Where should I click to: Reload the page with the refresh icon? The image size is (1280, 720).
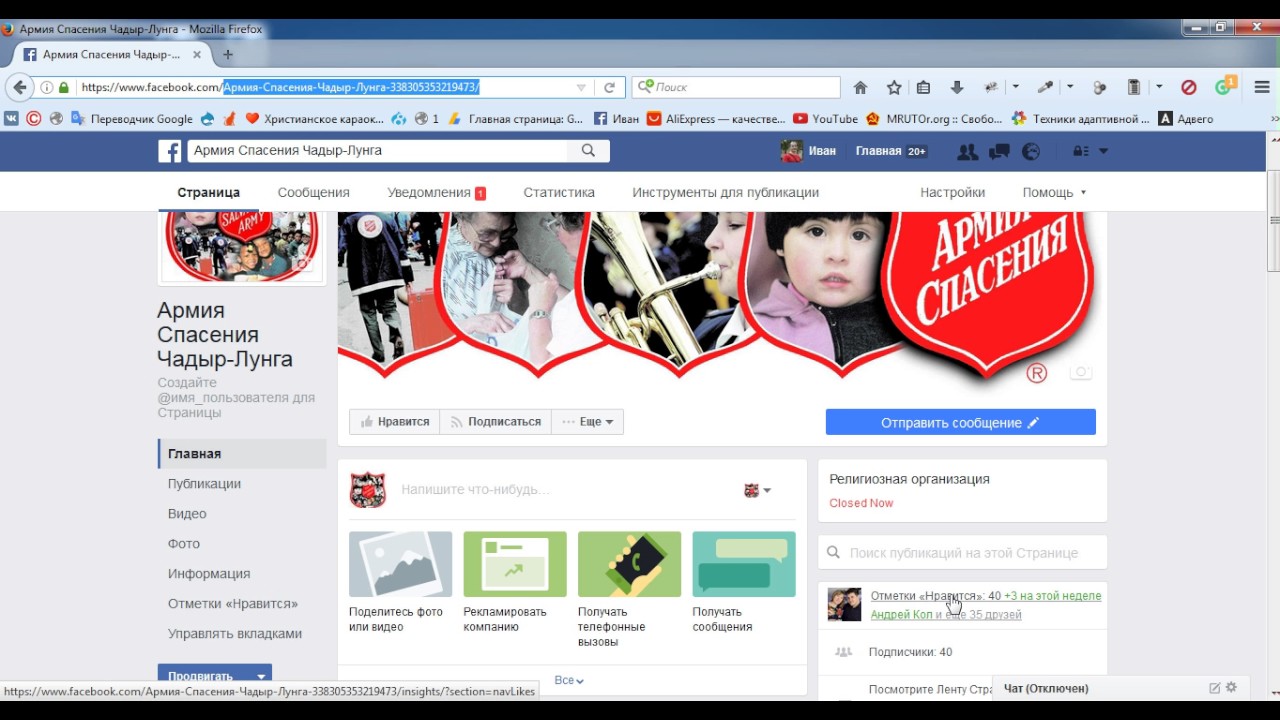(x=609, y=88)
